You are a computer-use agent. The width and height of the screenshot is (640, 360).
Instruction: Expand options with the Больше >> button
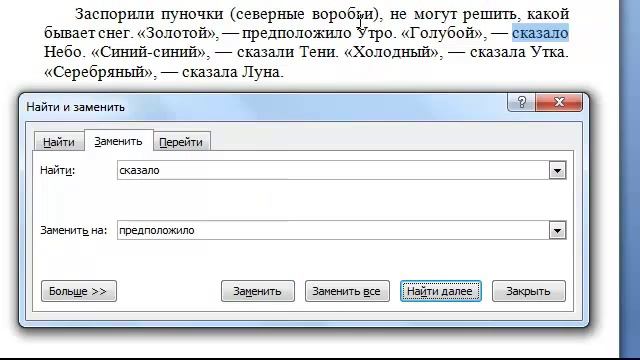click(x=79, y=291)
